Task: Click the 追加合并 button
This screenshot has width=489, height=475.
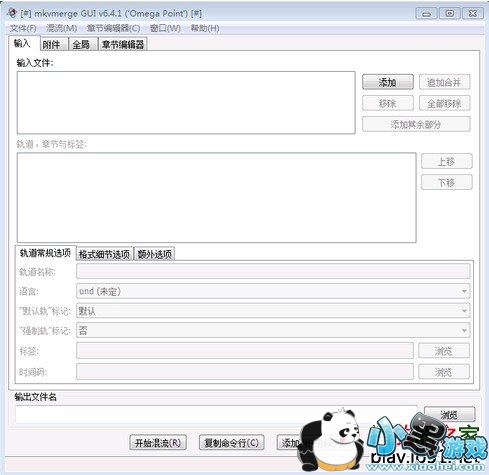Action: [x=444, y=82]
